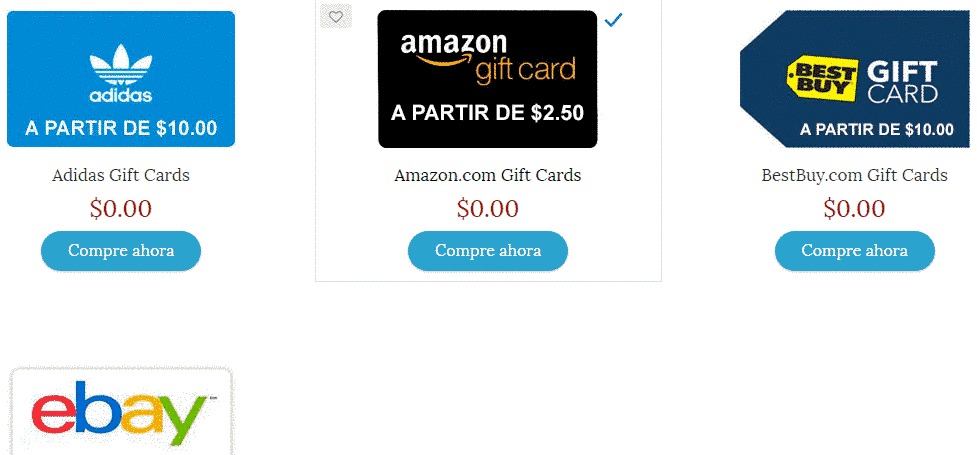Click the GIFT CARD text on Best Buy card

902,82
